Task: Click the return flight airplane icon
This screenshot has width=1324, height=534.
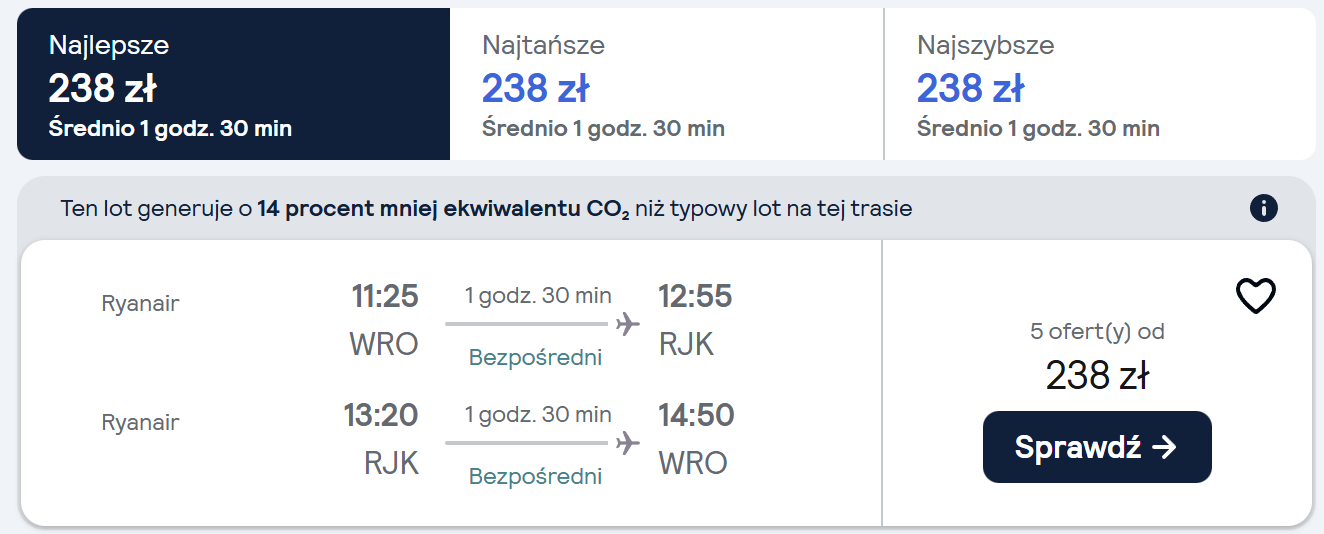Action: tap(627, 442)
